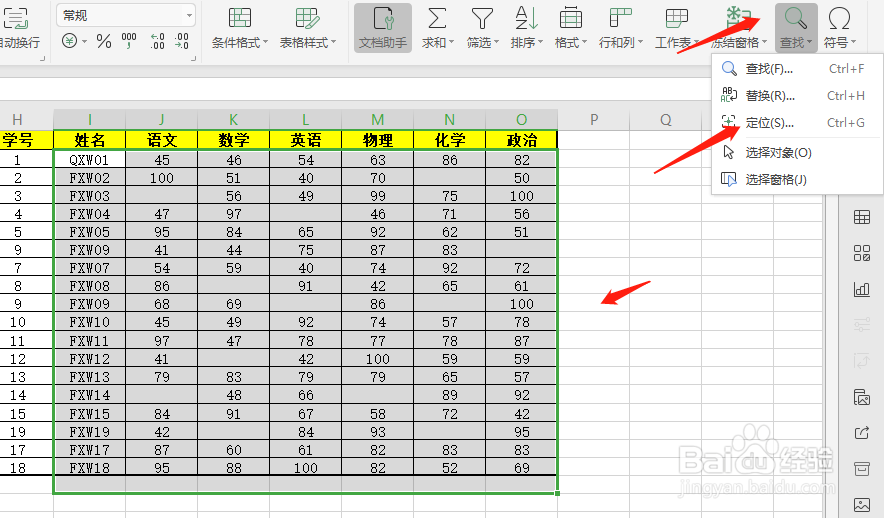Screen dimensions: 884x518
Task: Choose 查找(F)... from the menu
Action: click(797, 69)
